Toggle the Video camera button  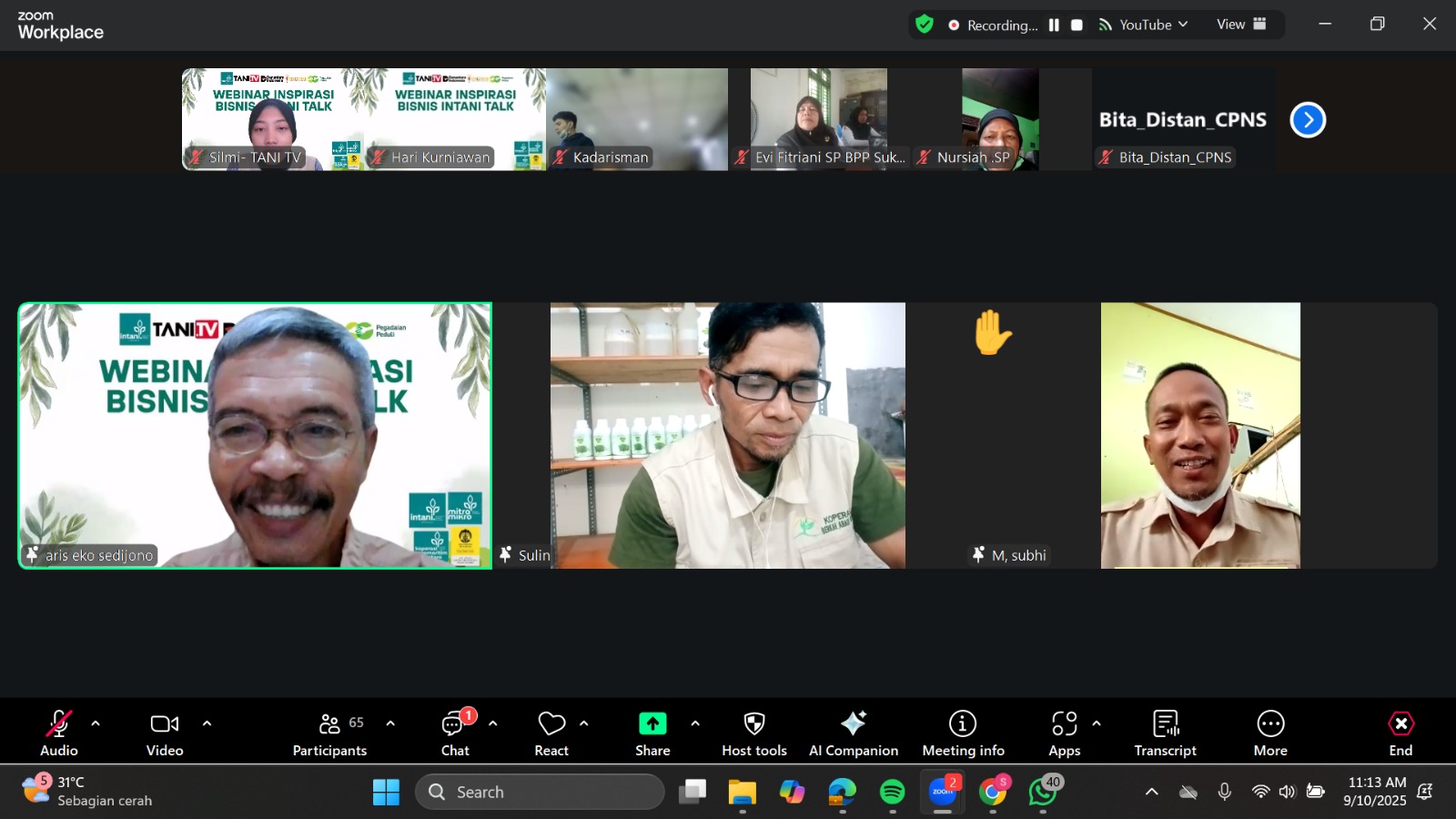[165, 732]
